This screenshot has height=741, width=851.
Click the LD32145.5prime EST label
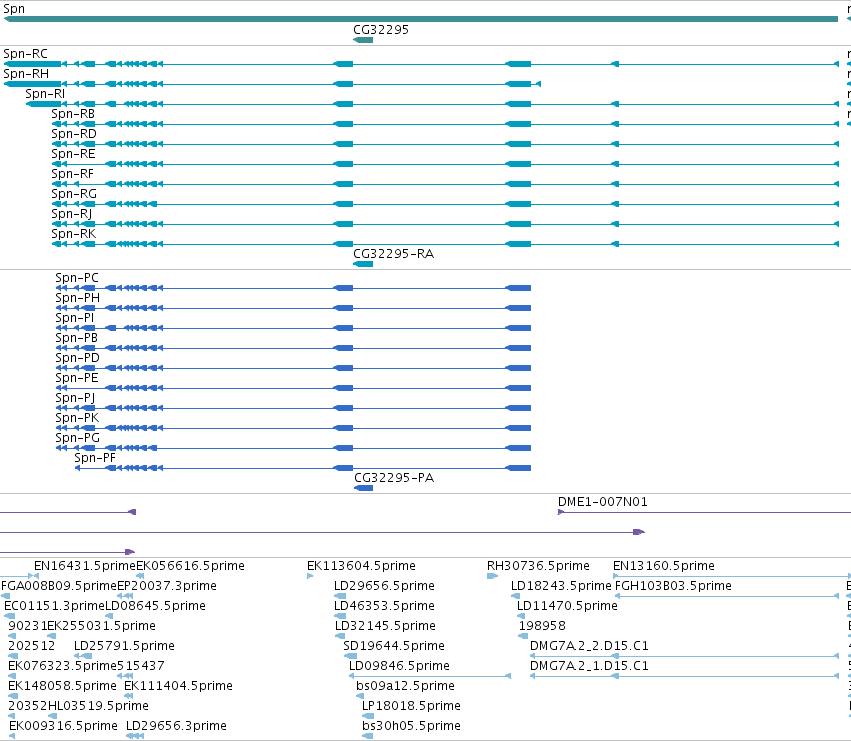(x=385, y=626)
